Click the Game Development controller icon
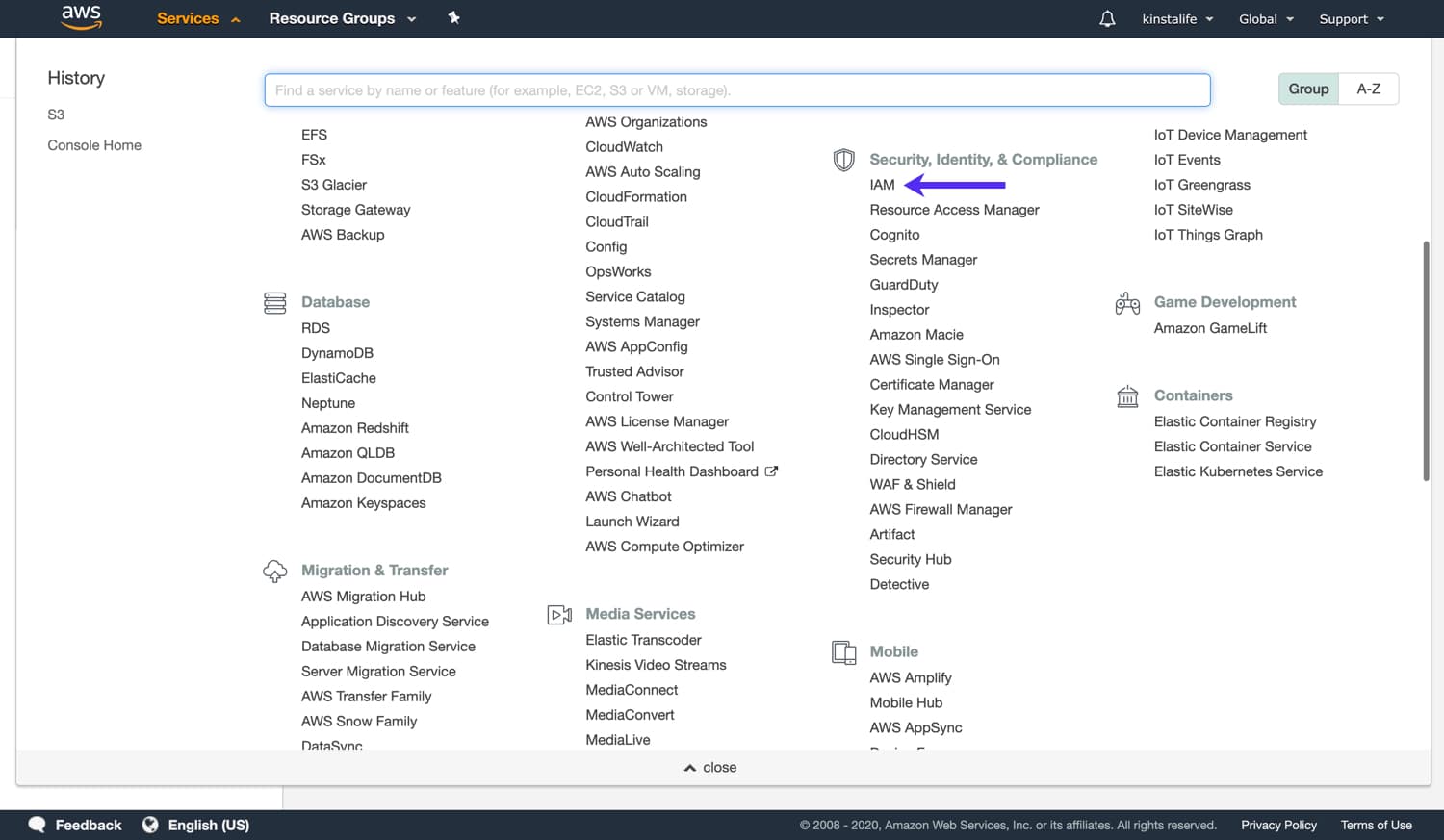Screen dimensions: 1444x840 click(1127, 302)
